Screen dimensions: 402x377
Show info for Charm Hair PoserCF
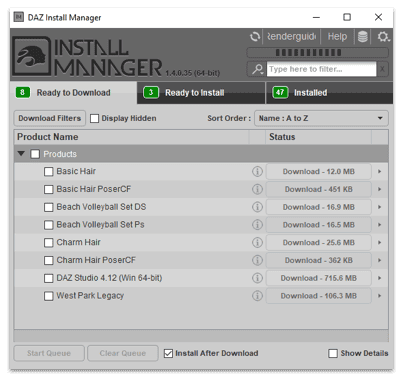tap(257, 260)
